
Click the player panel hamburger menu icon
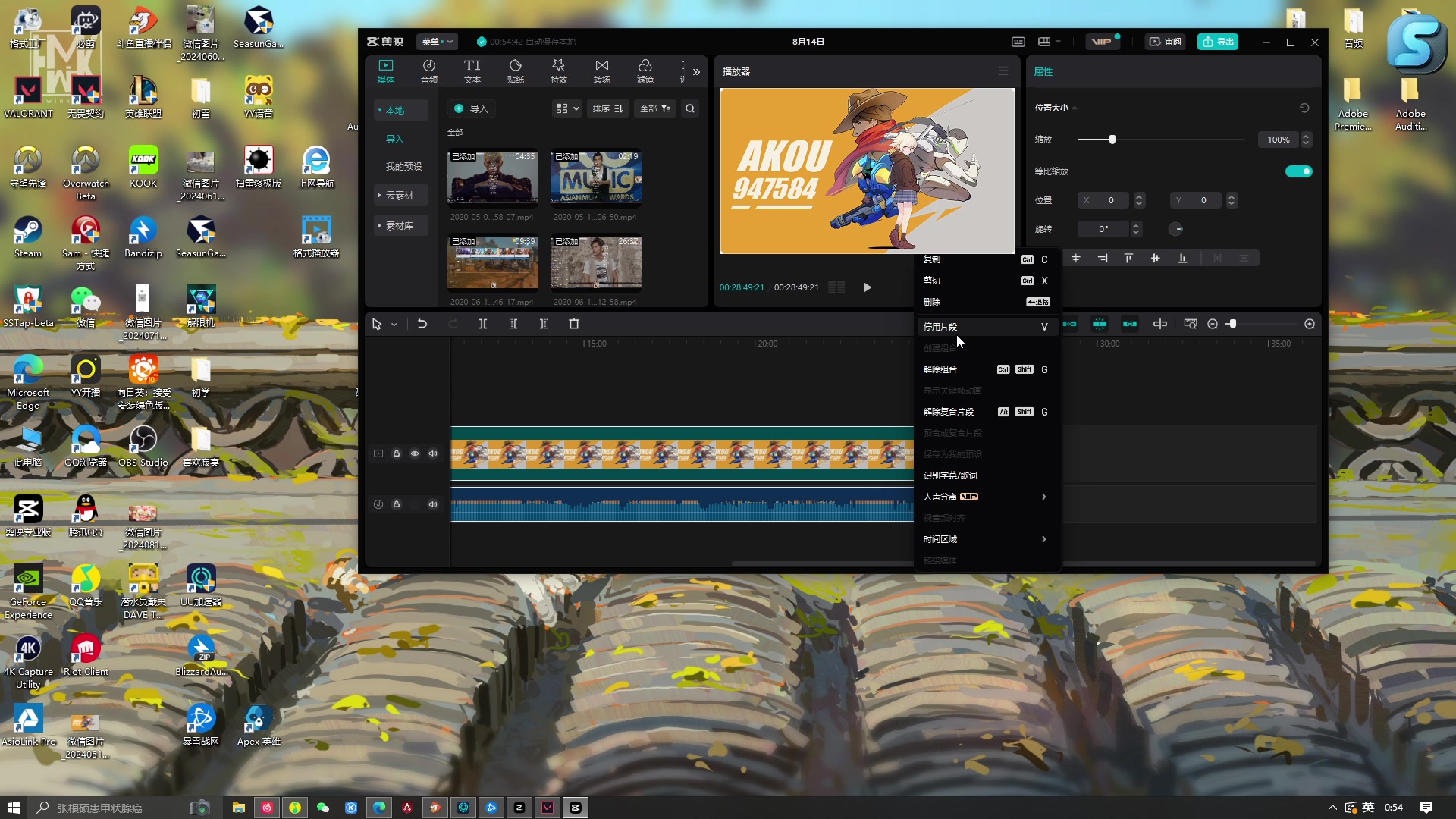pyautogui.click(x=1003, y=71)
